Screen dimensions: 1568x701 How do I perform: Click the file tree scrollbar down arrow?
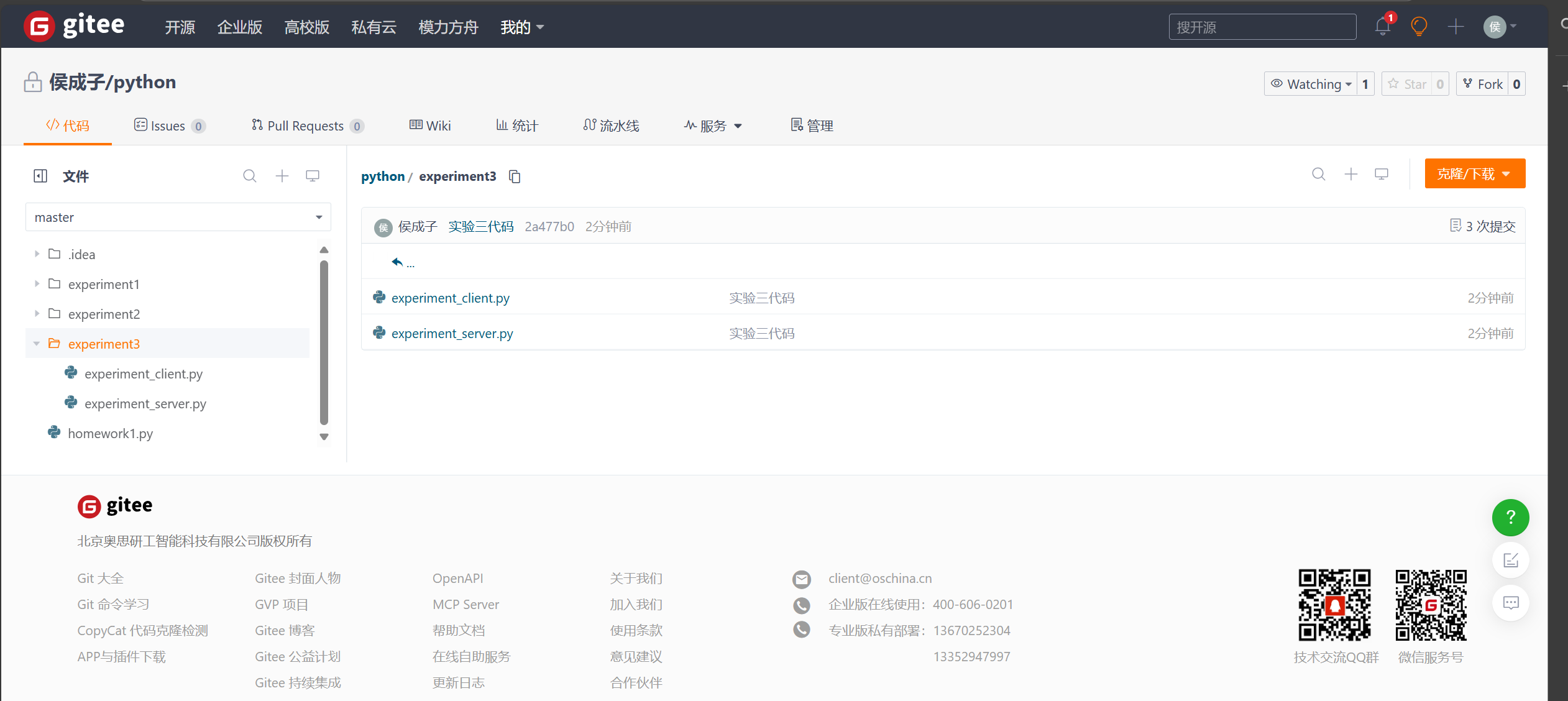click(x=324, y=436)
